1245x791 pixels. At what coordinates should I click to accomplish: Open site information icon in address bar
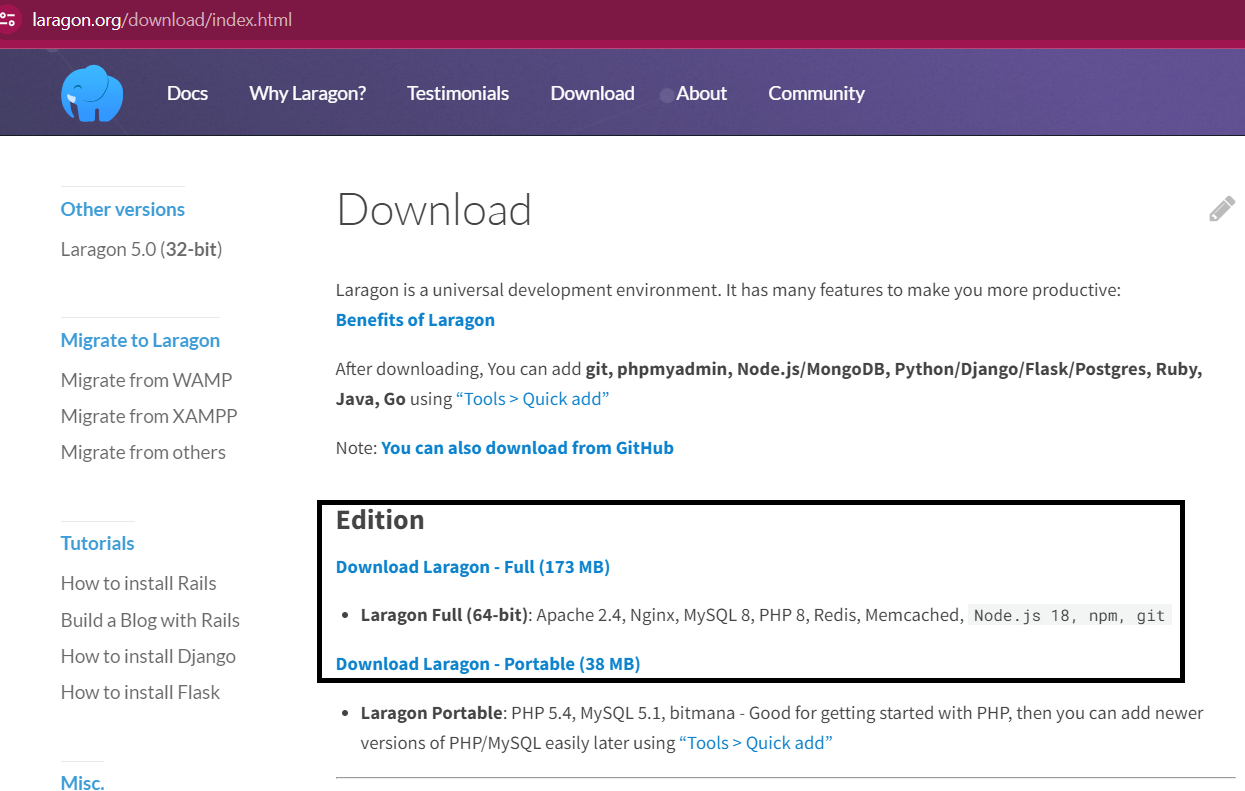click(x=8, y=19)
